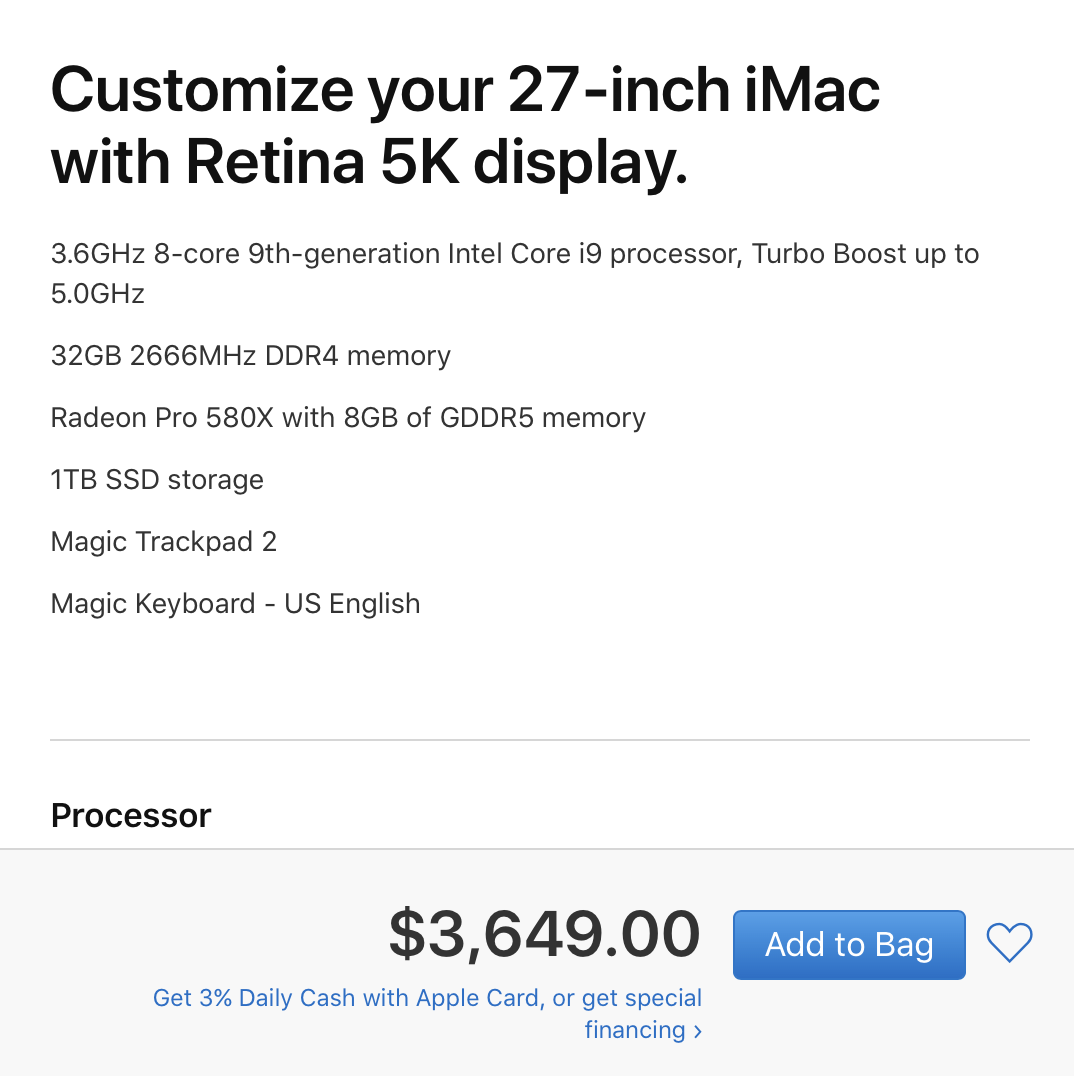Click the horizontal divider above the Processor section

540,740
